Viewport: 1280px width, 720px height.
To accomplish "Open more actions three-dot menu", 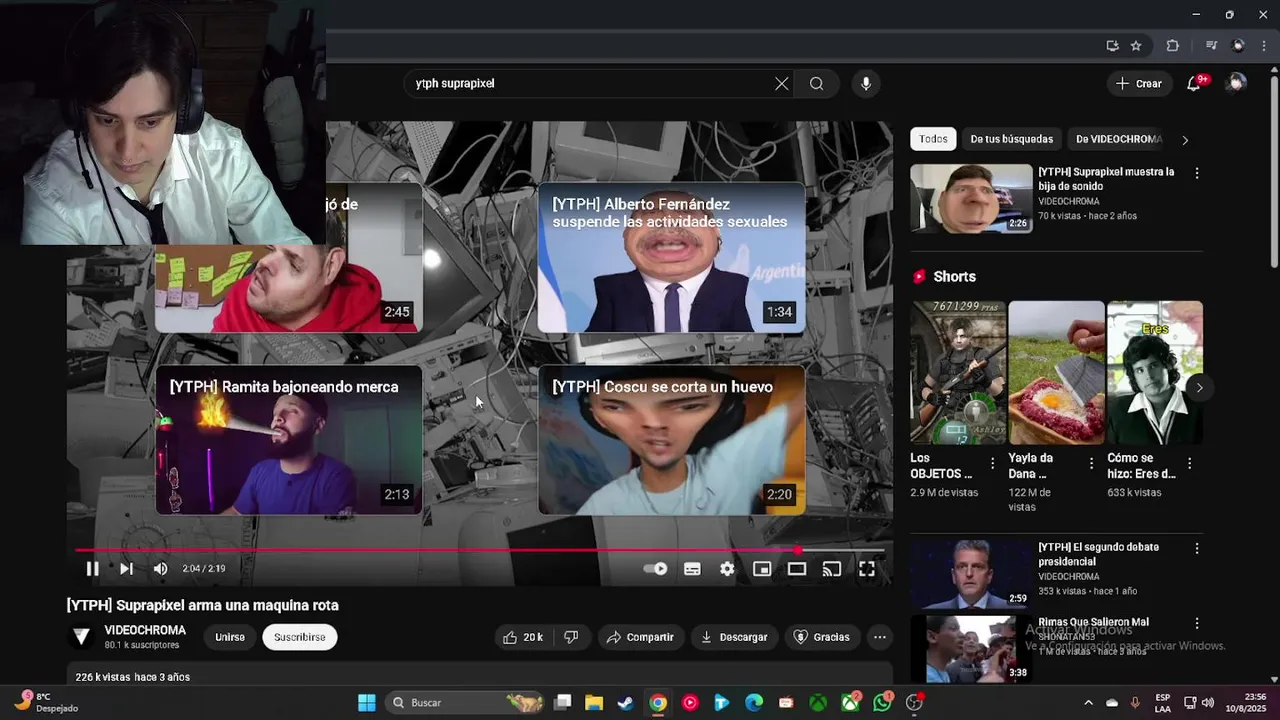I will [880, 637].
